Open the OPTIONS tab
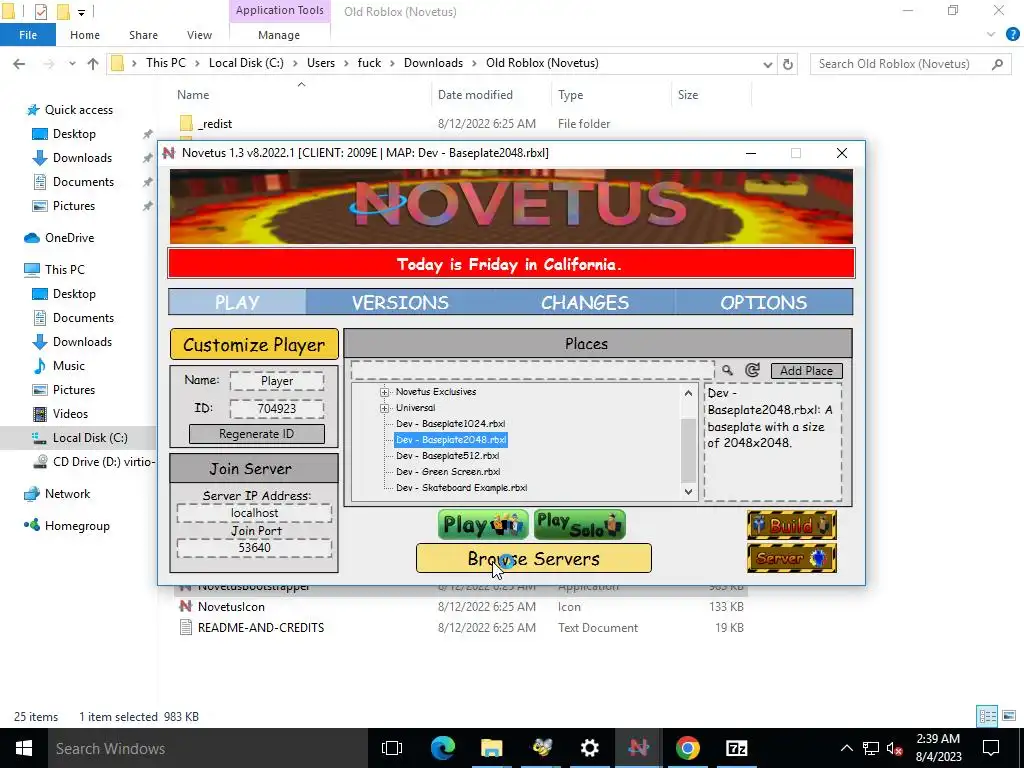The height and width of the screenshot is (768, 1024). coord(763,302)
